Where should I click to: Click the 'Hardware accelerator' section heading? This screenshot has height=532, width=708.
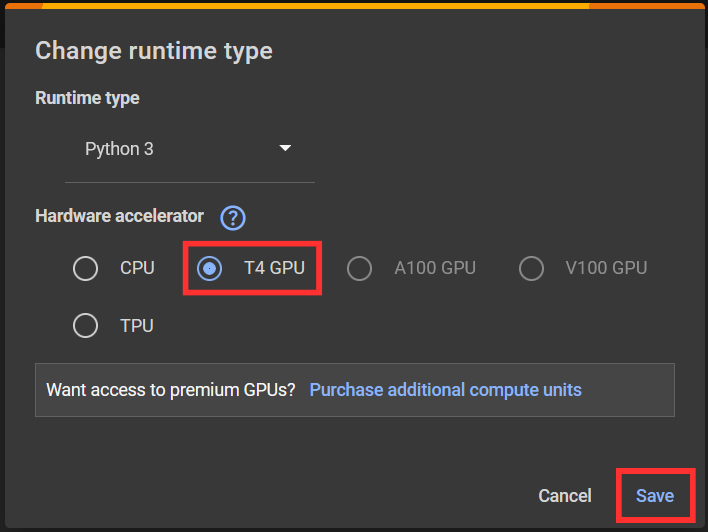[x=120, y=216]
